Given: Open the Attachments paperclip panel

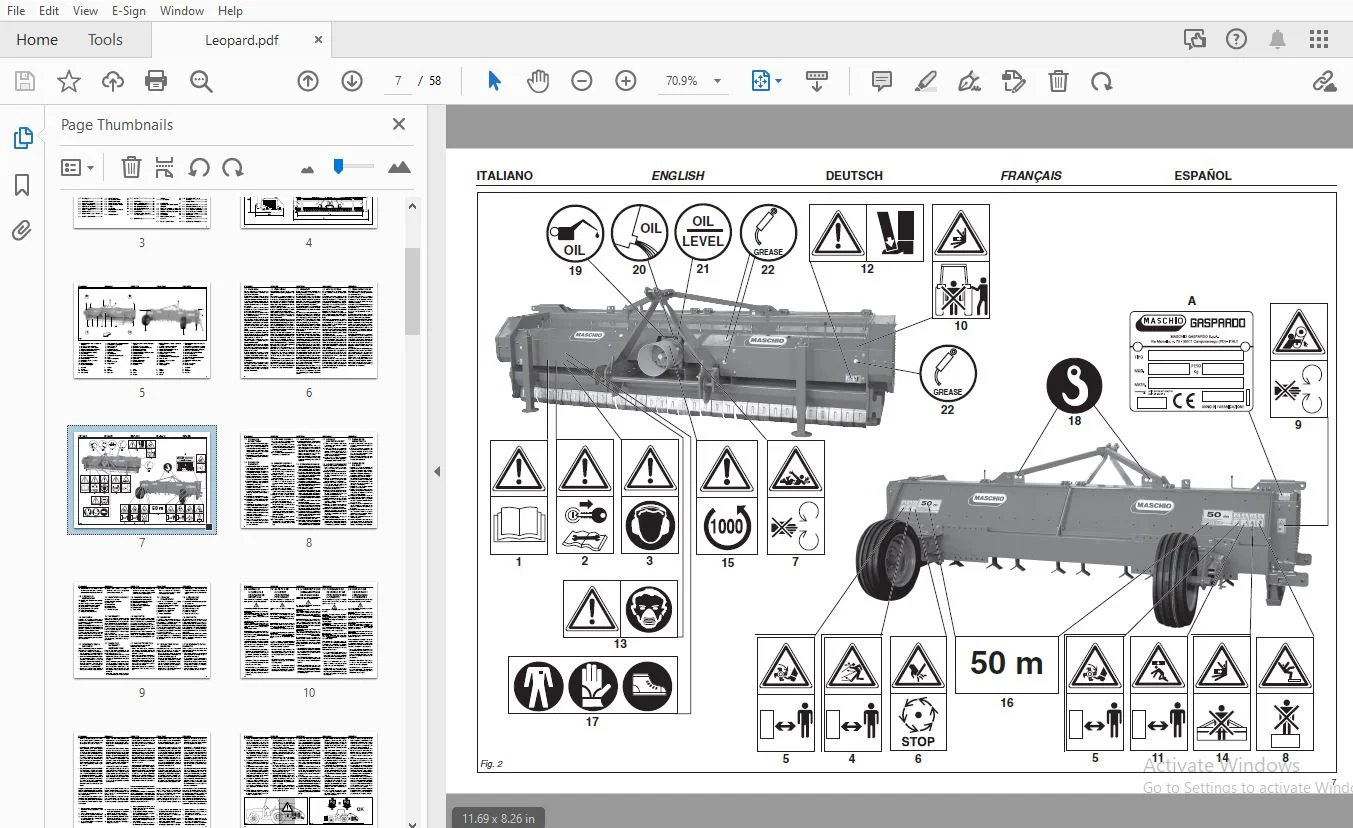Looking at the screenshot, I should click(x=22, y=231).
